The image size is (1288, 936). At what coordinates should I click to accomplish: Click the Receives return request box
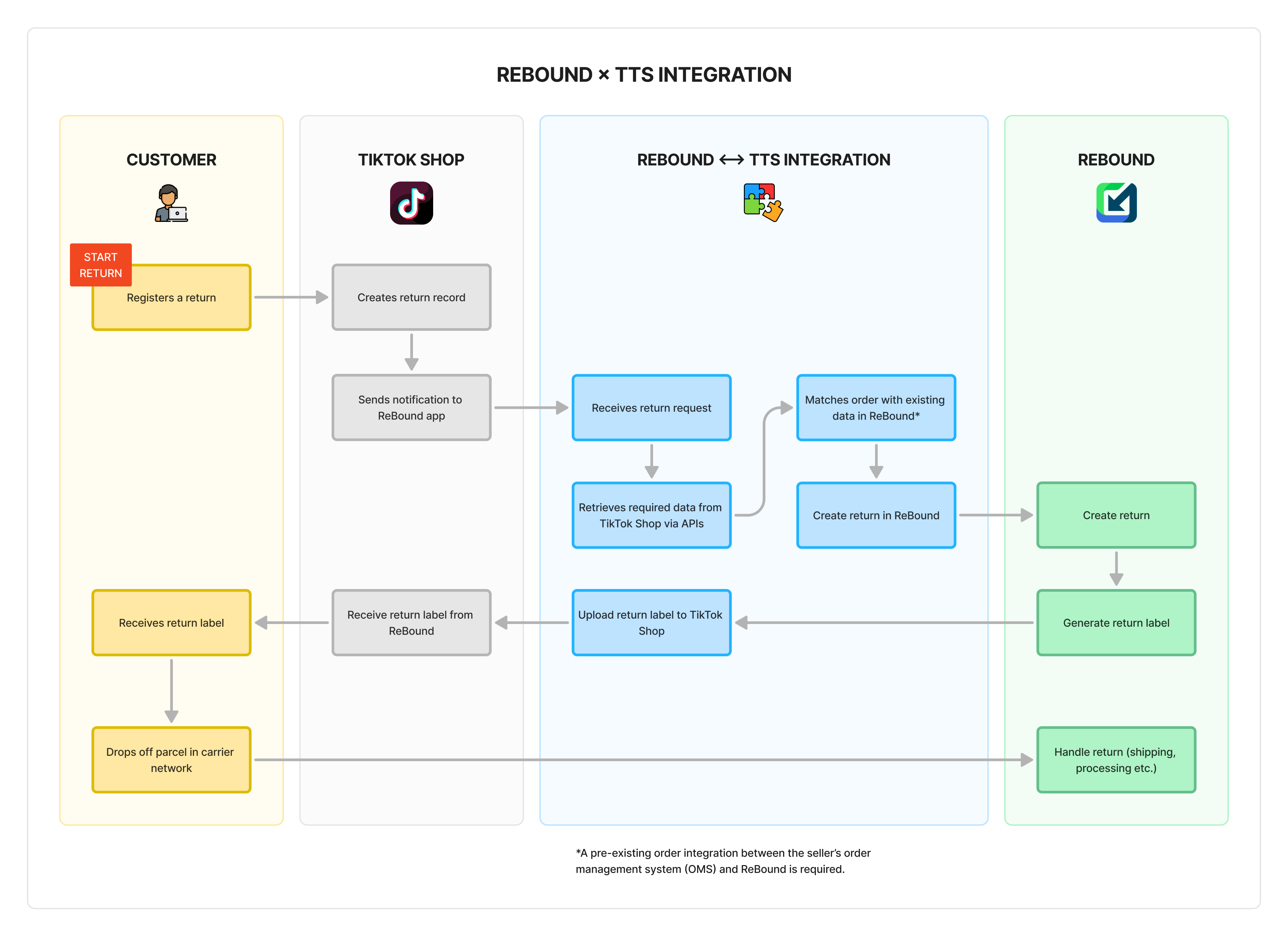(x=651, y=407)
